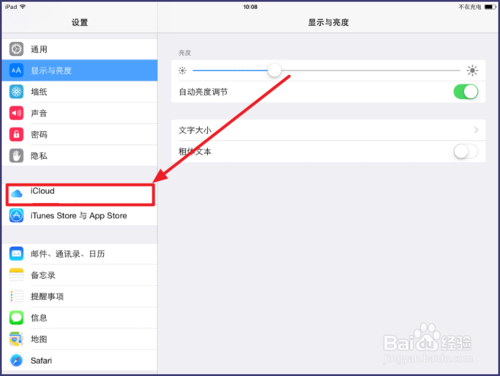Viewport: 500px width, 376px height.
Task: Tap the Notes (备忘录) yellow icon
Action: pyautogui.click(x=16, y=275)
